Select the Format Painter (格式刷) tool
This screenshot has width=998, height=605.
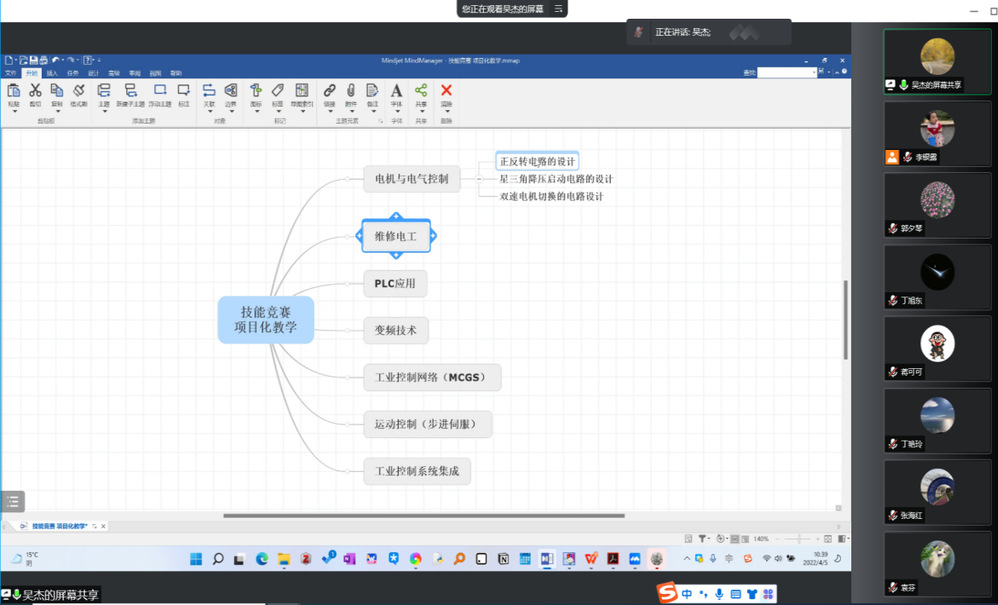[78, 91]
